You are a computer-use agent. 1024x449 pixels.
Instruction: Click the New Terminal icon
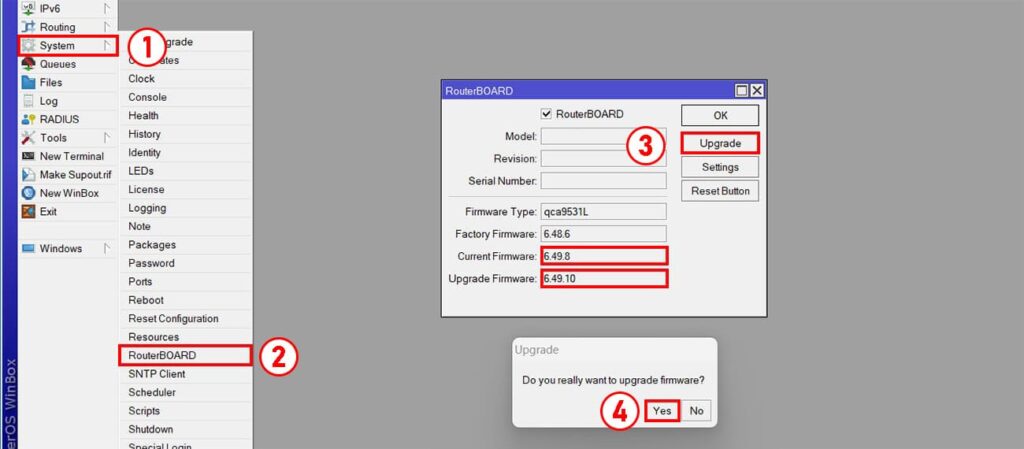(28, 156)
